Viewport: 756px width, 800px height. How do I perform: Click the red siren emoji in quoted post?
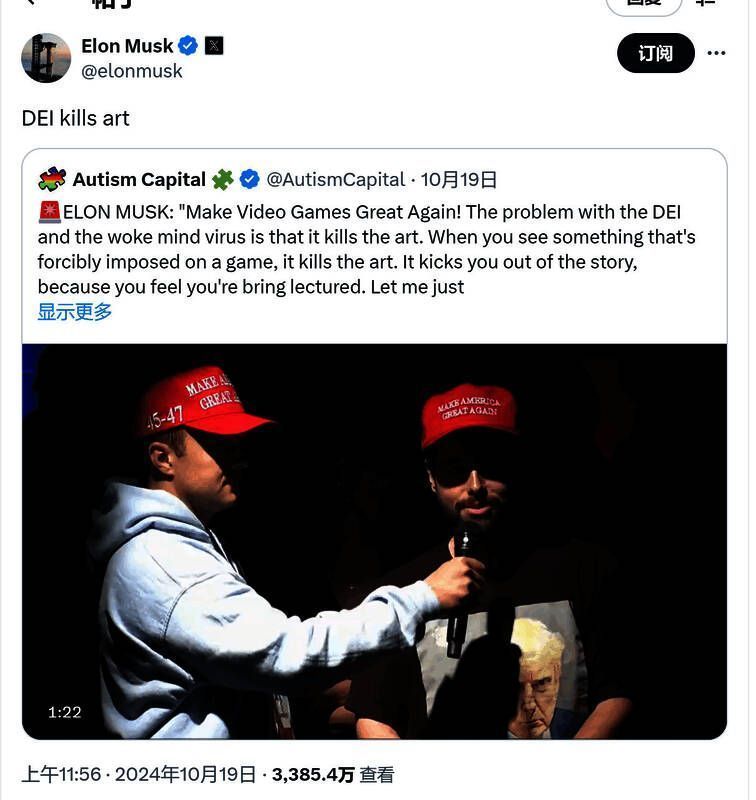[49, 212]
